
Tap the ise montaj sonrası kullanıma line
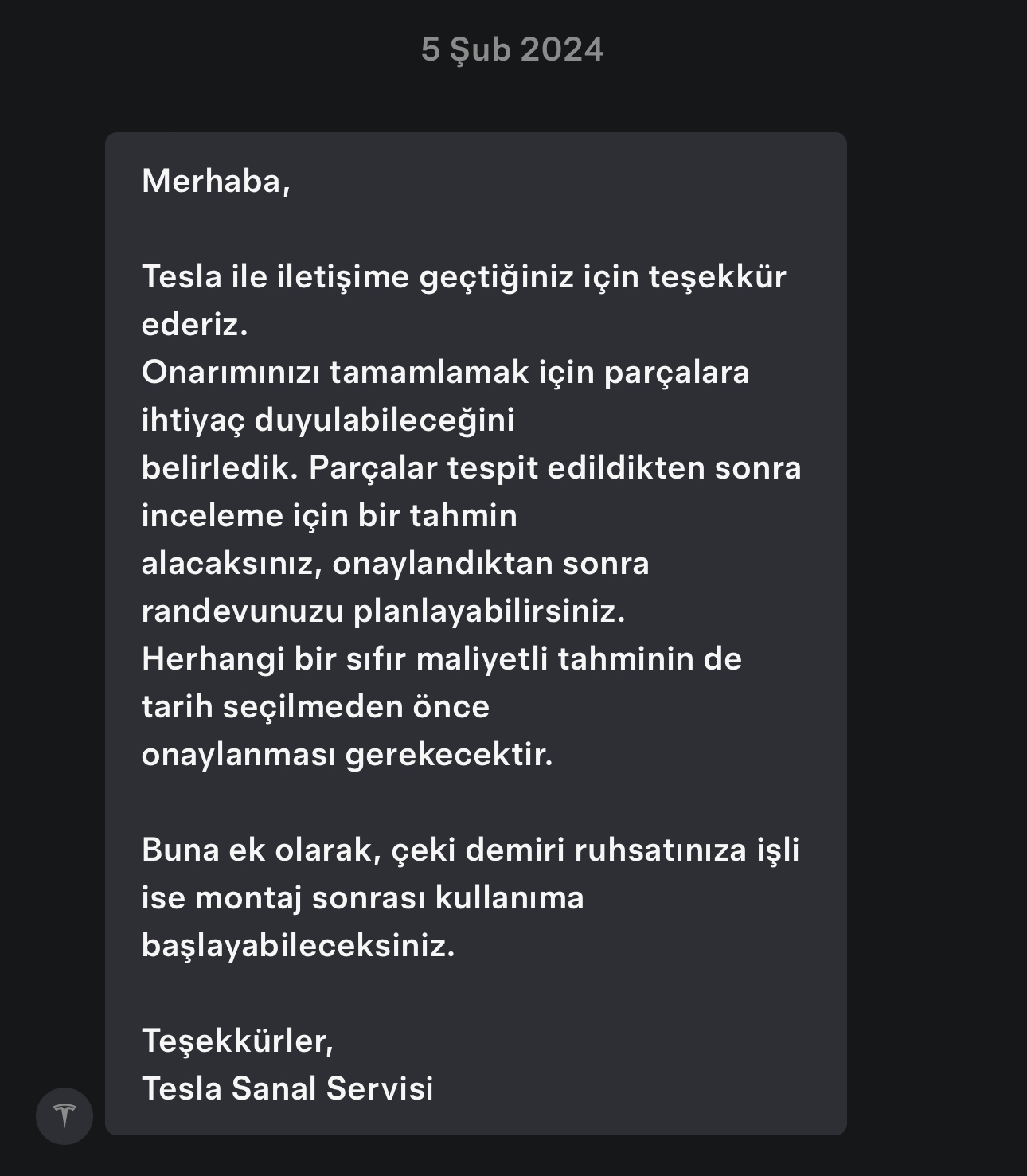tap(363, 898)
